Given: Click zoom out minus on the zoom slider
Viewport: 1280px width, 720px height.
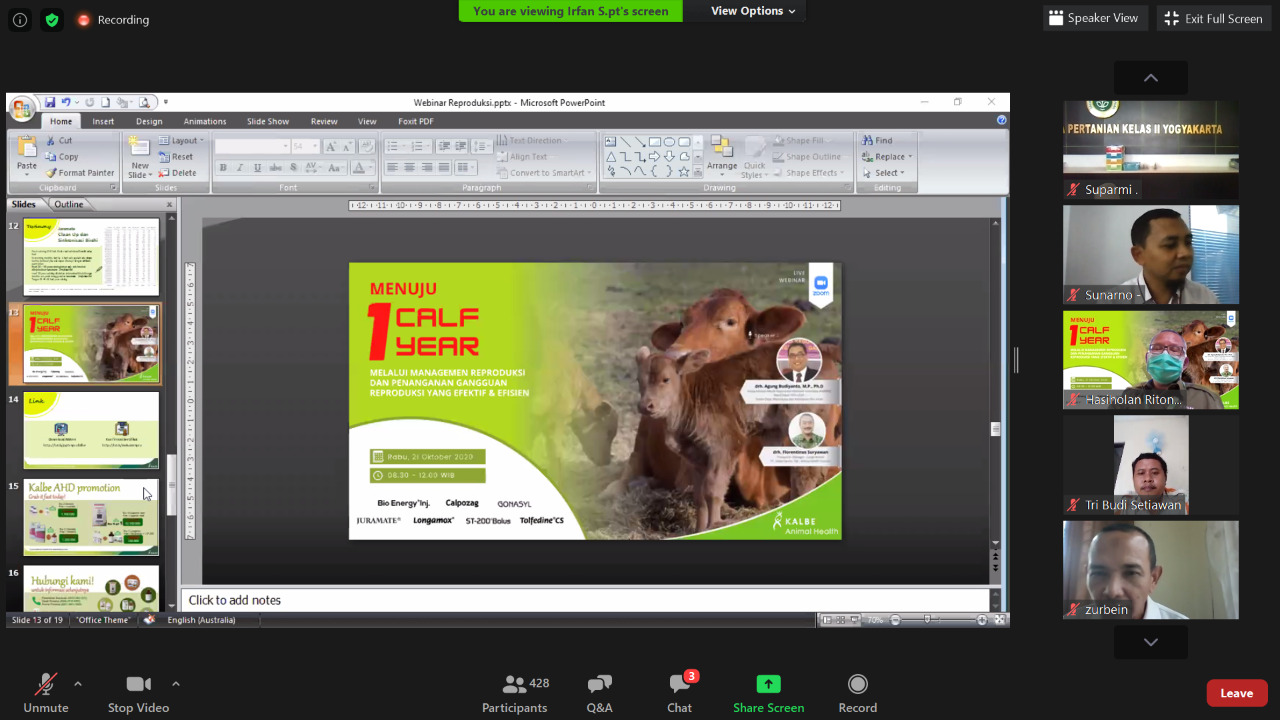Looking at the screenshot, I should click(x=895, y=620).
